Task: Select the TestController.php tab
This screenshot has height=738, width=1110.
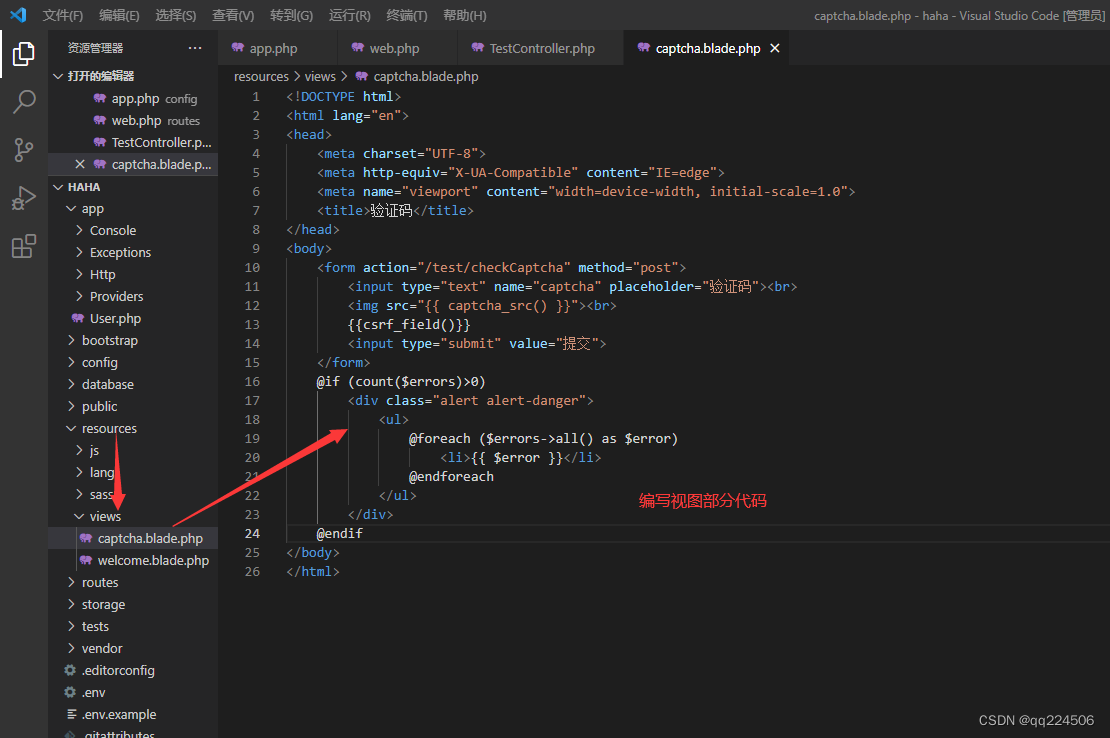Action: point(540,47)
